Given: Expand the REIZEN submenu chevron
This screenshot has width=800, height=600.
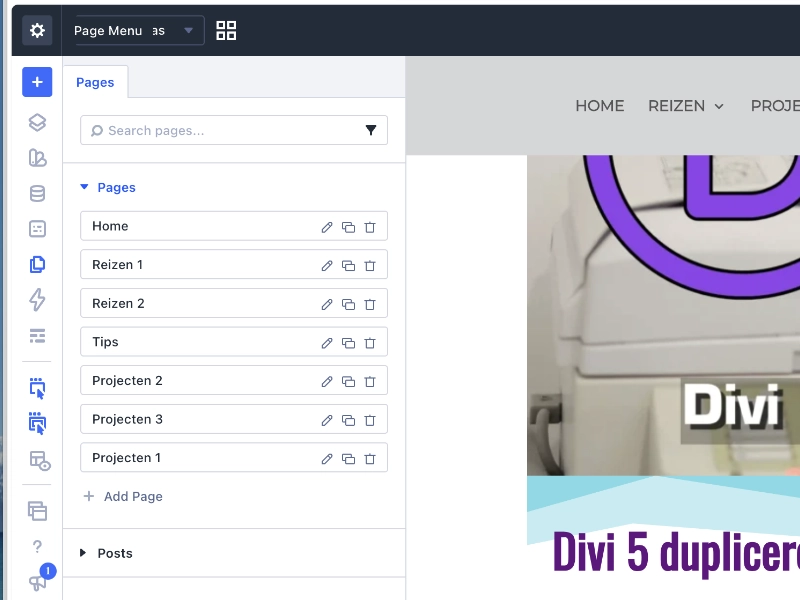Looking at the screenshot, I should point(719,106).
